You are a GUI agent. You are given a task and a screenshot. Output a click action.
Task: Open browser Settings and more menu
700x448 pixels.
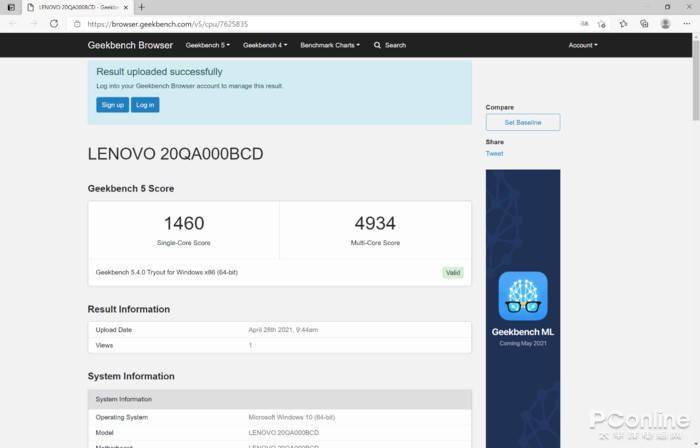coord(687,24)
